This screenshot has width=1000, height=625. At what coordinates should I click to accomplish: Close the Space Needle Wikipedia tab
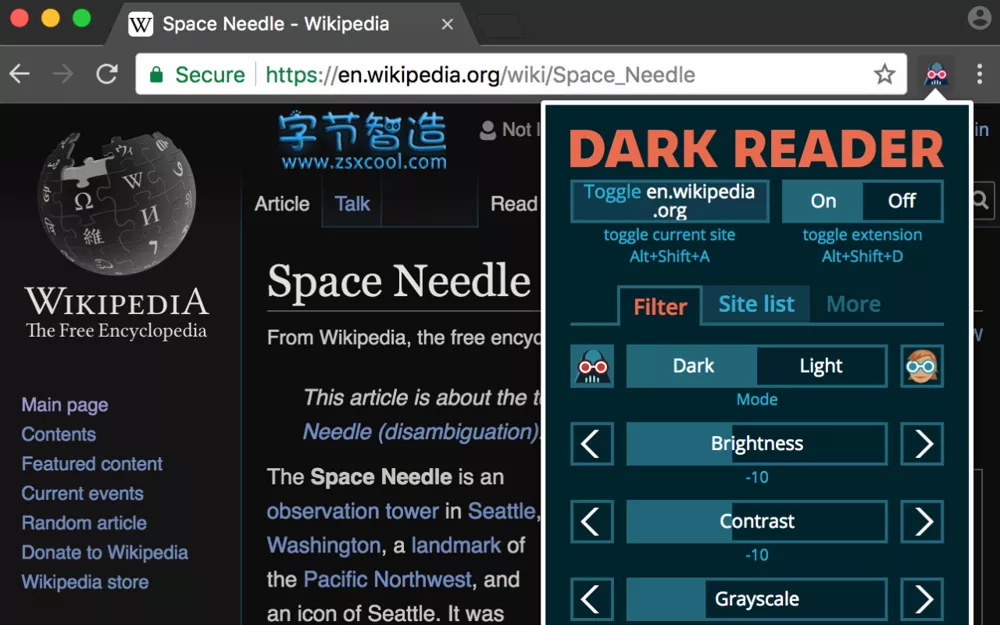(448, 24)
